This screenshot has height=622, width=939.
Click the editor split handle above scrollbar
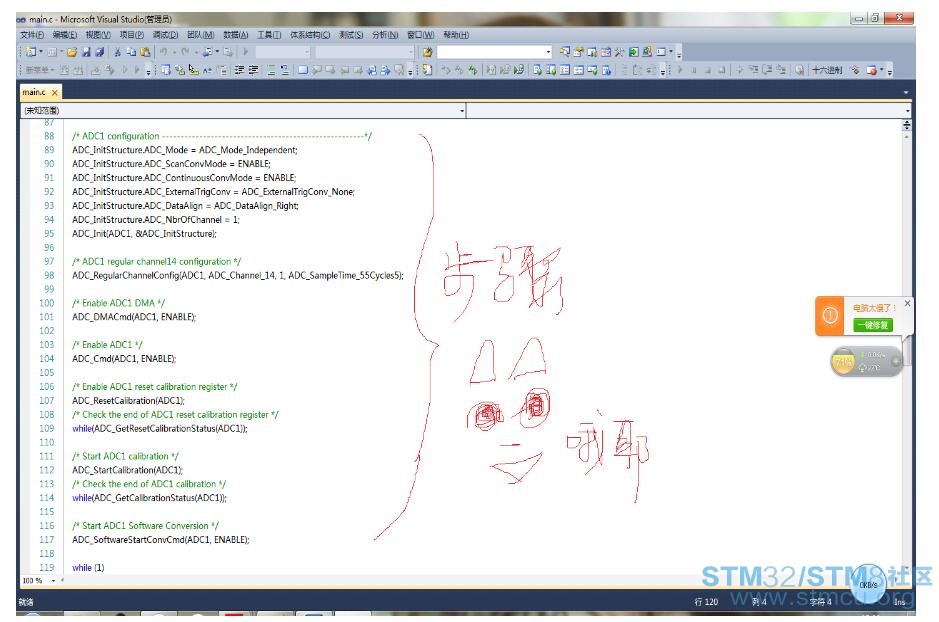[907, 125]
